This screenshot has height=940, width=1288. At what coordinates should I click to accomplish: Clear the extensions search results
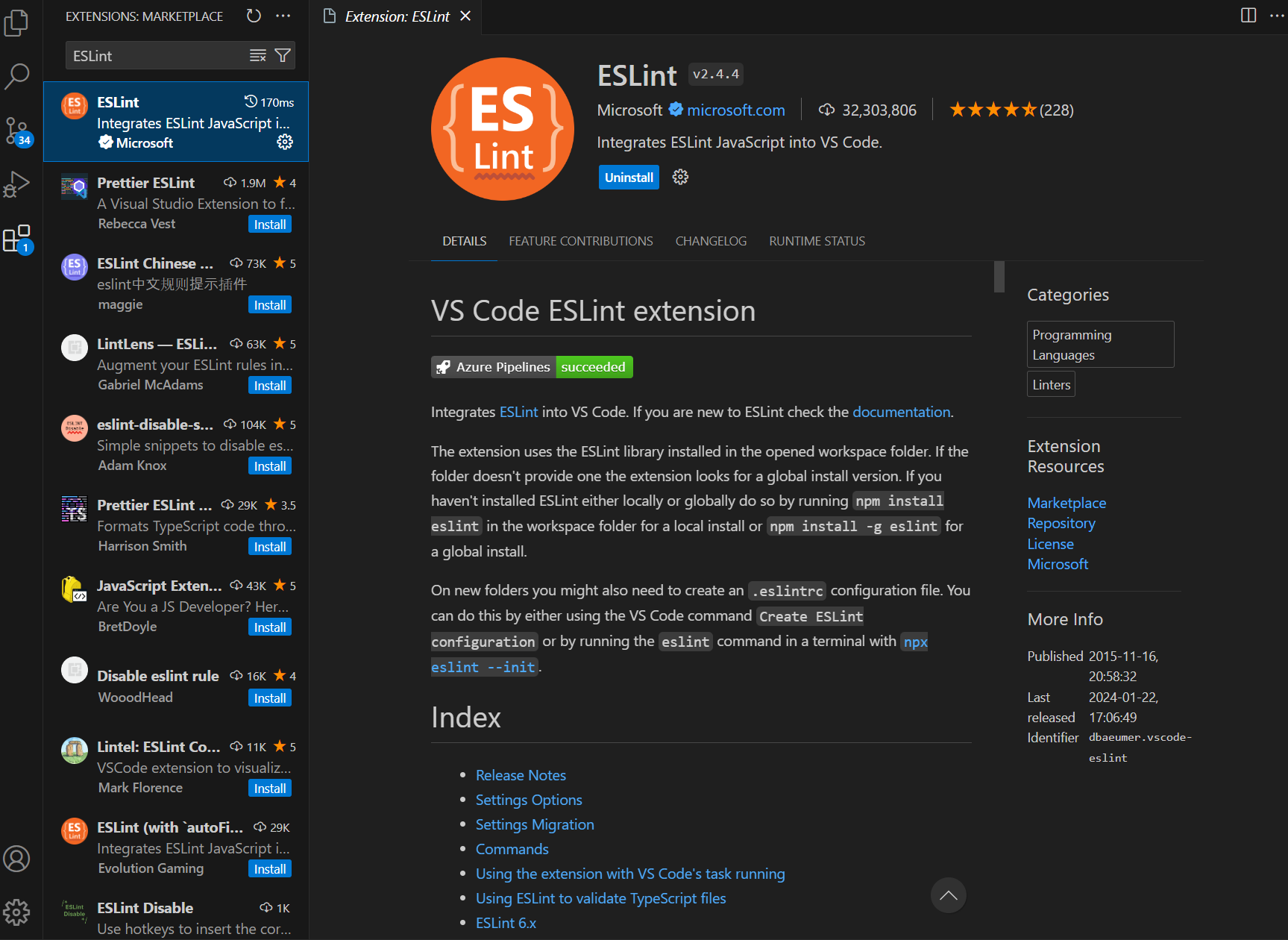coord(258,56)
